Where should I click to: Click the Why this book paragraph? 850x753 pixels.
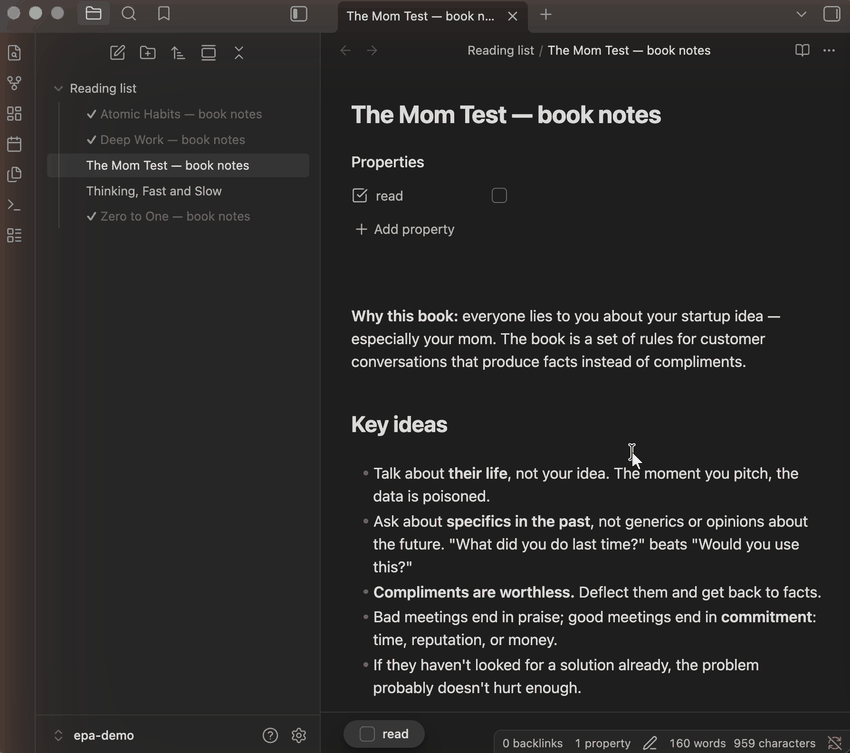[x=565, y=339]
